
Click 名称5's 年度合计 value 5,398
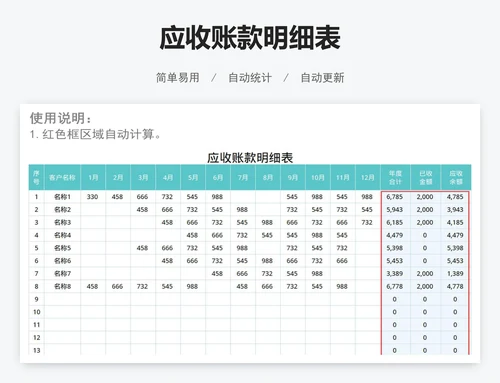coord(395,248)
